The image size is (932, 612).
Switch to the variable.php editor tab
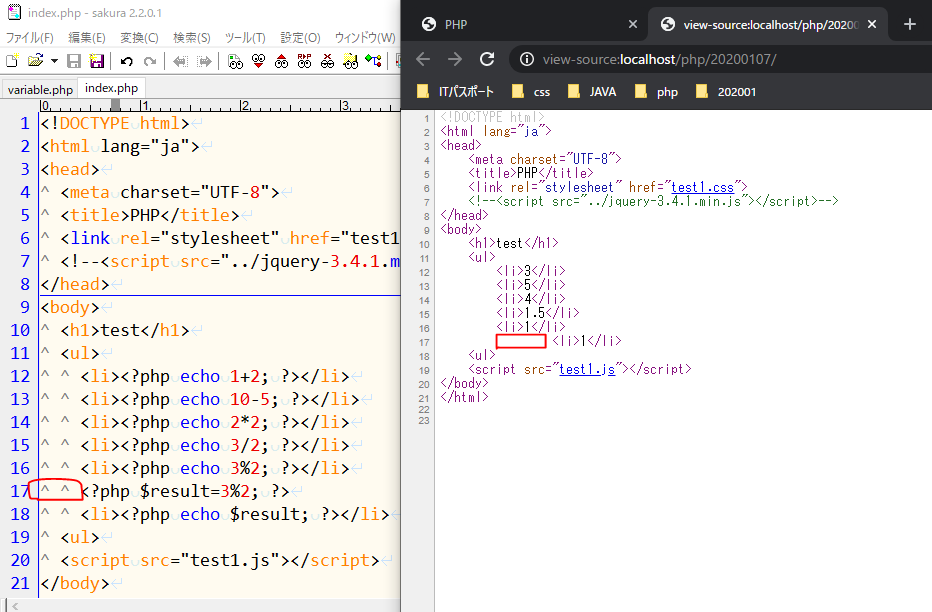point(39,89)
